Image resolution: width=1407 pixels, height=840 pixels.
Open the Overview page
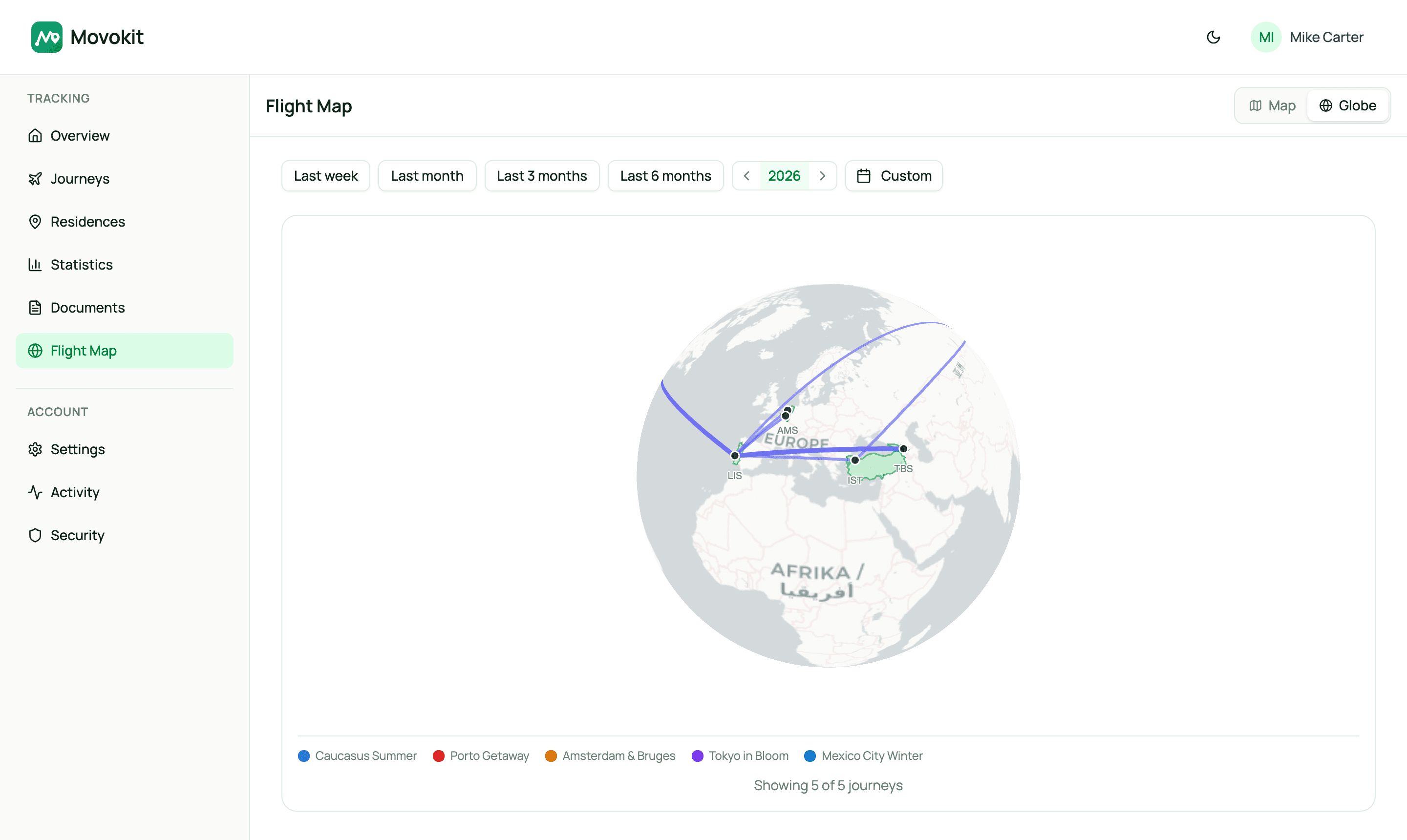[x=125, y=136]
